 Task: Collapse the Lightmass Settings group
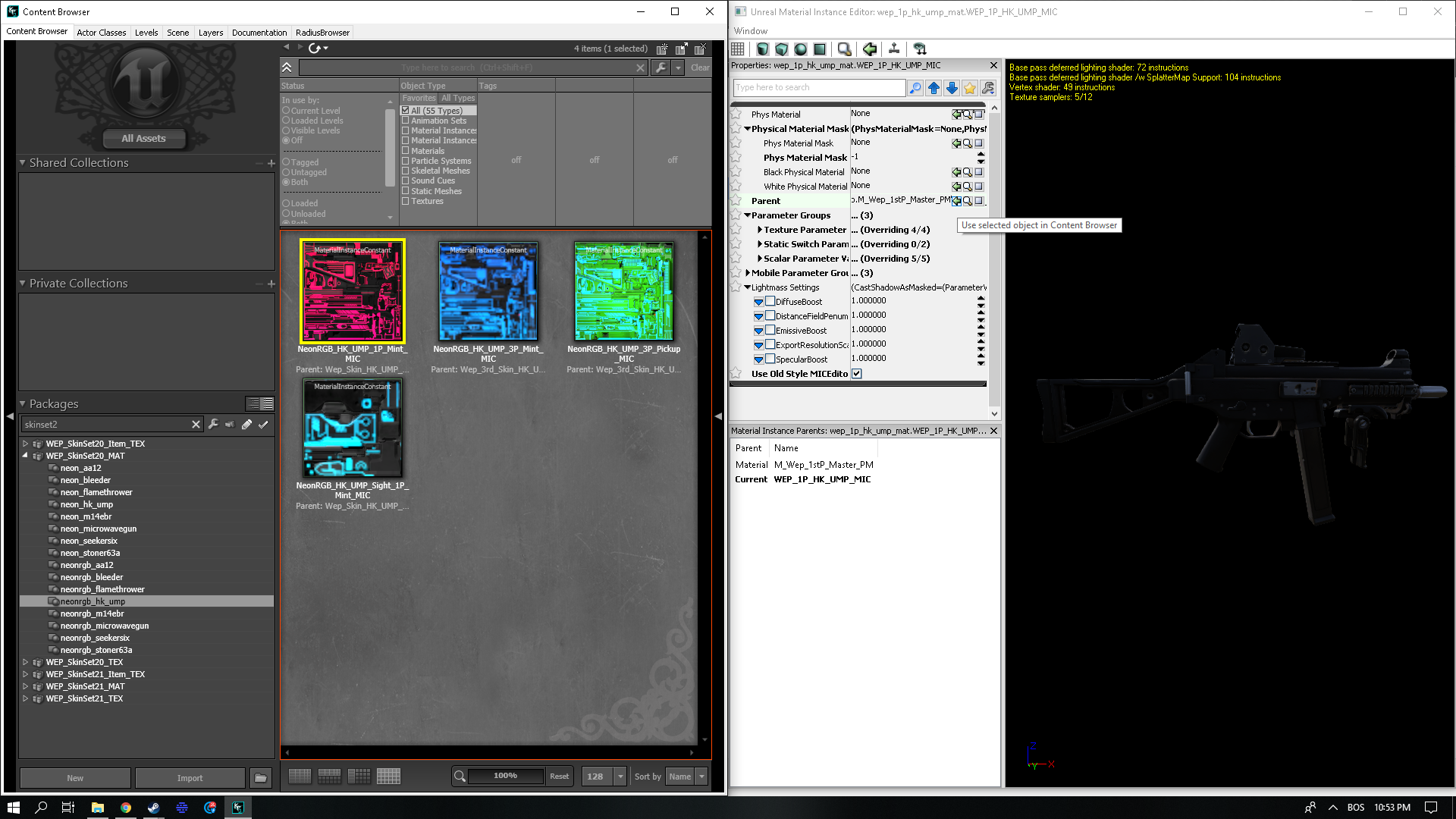(748, 287)
